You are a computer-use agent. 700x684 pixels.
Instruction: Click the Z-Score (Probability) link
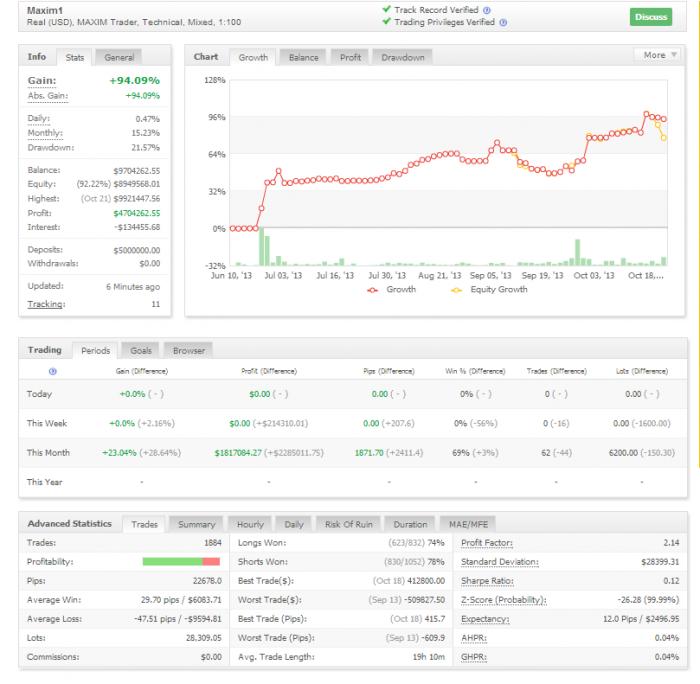[x=504, y=601]
